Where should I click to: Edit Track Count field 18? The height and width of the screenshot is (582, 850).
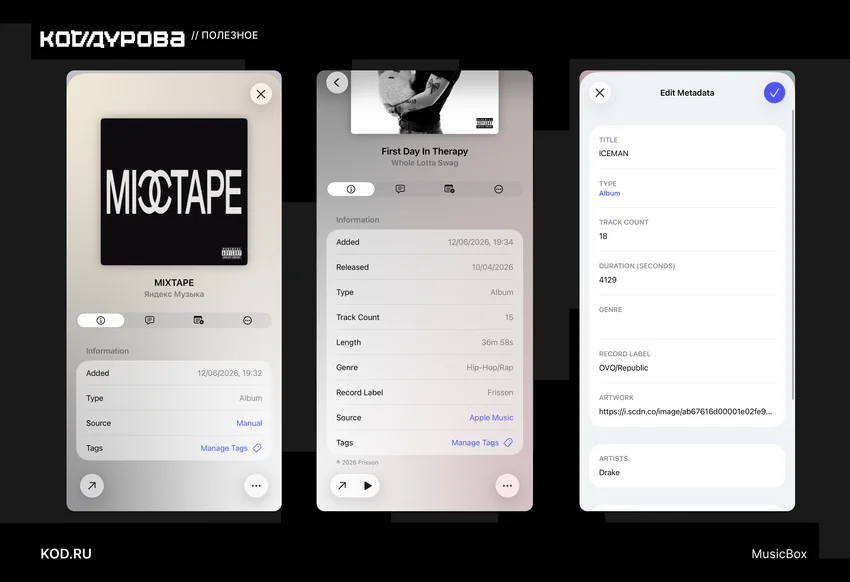(x=687, y=230)
